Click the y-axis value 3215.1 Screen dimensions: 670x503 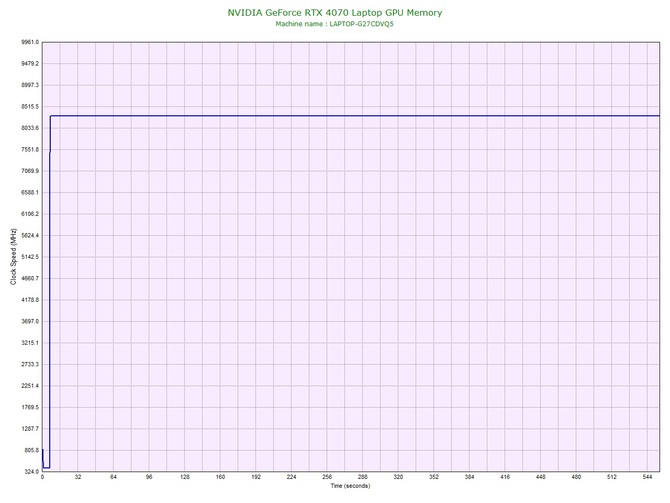pos(30,343)
